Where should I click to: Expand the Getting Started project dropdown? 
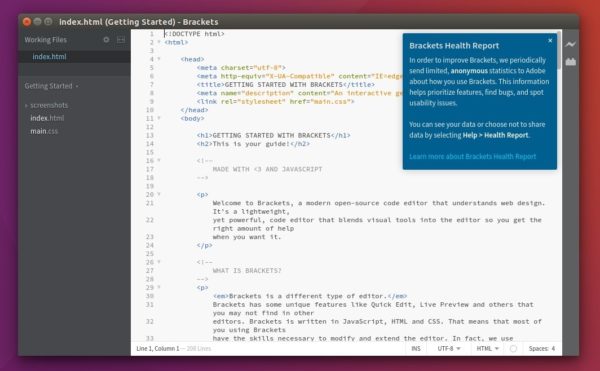coord(51,86)
